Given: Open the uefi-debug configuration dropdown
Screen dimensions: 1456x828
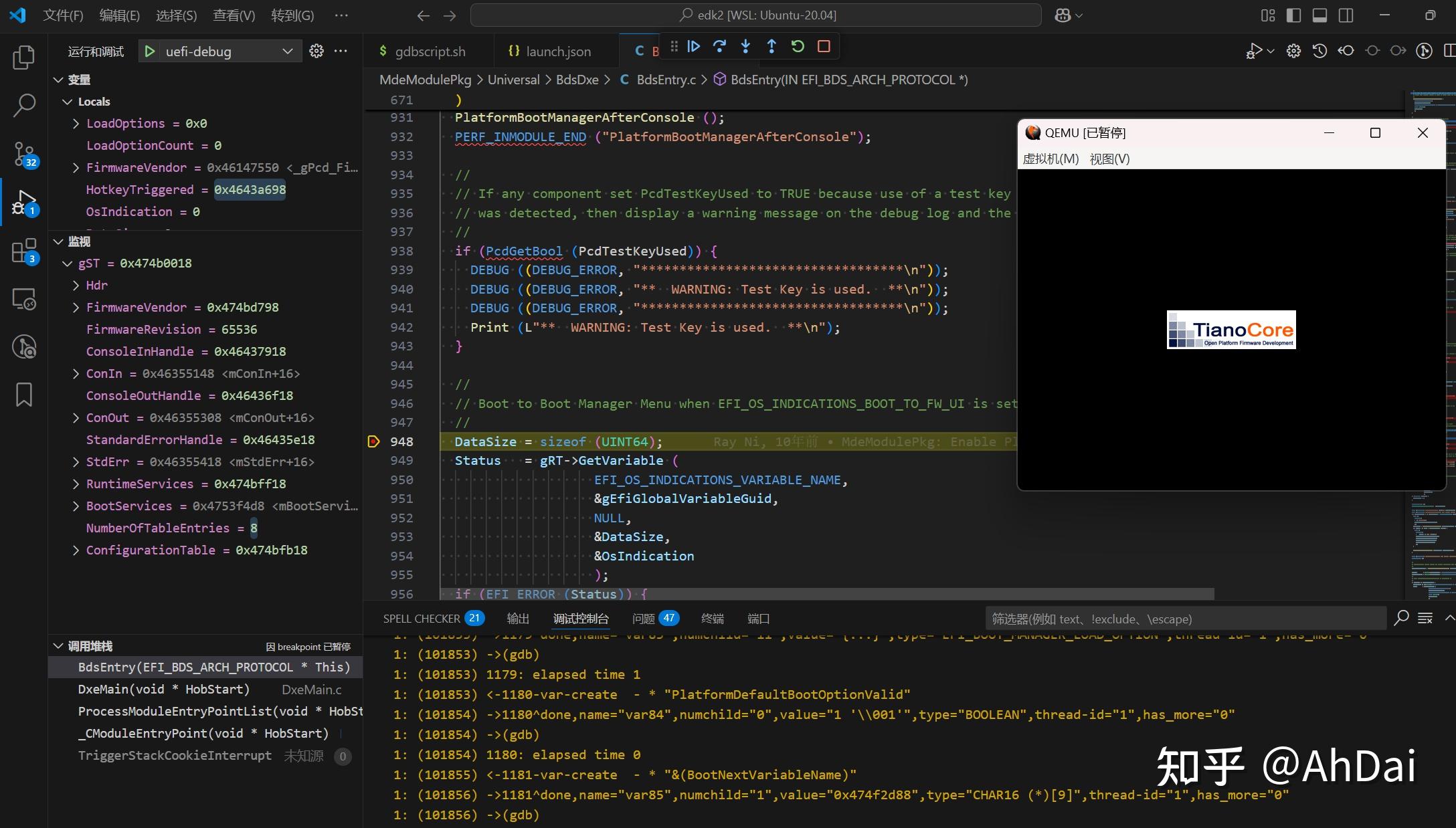Looking at the screenshot, I should pos(287,51).
